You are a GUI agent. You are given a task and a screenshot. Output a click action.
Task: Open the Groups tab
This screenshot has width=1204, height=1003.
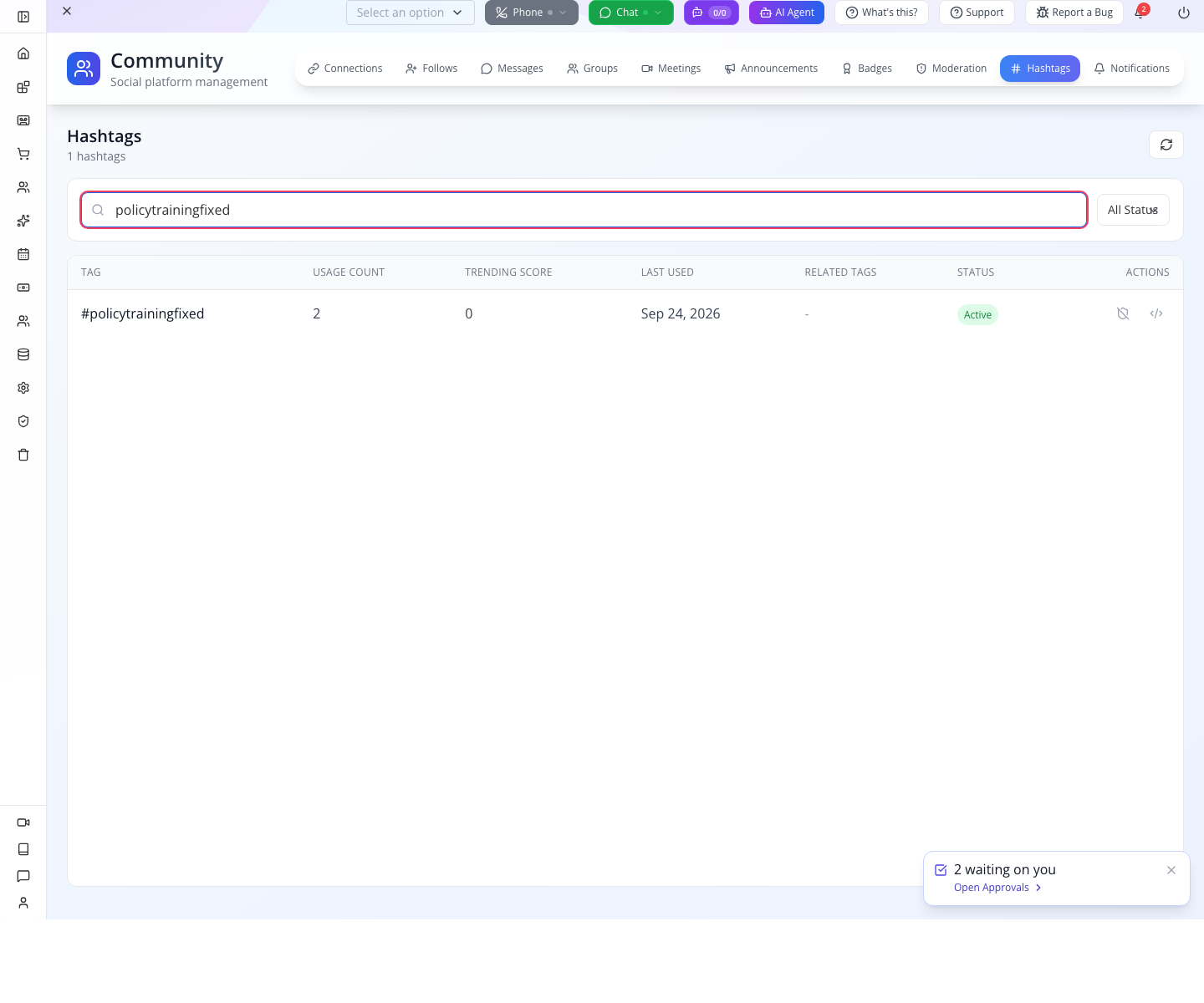592,69
